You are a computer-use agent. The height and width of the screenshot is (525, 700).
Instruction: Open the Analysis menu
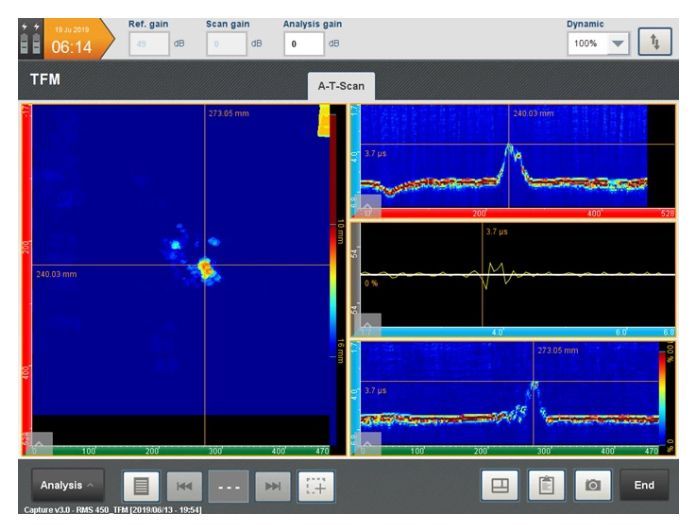(68, 485)
